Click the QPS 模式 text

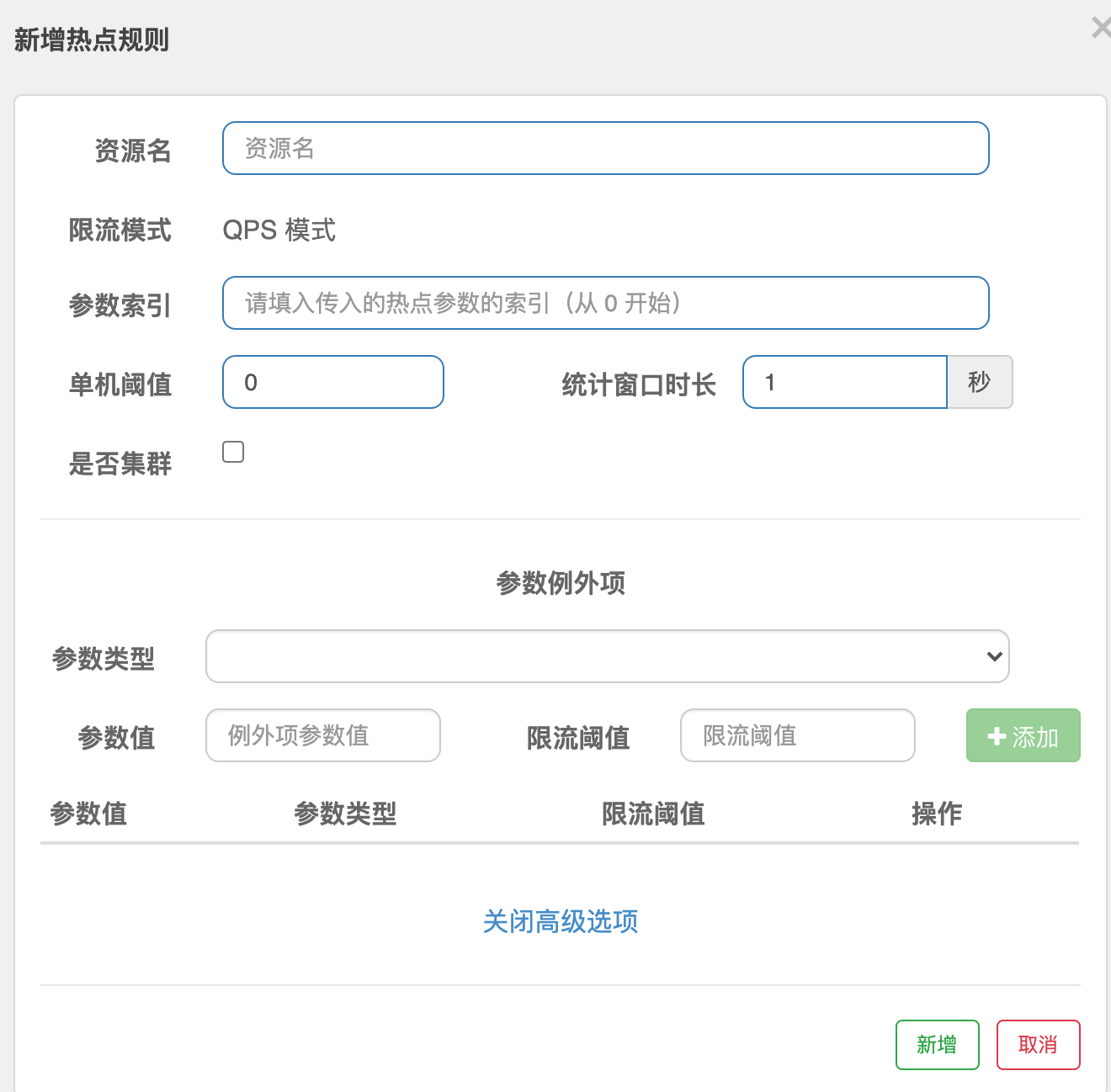[279, 231]
